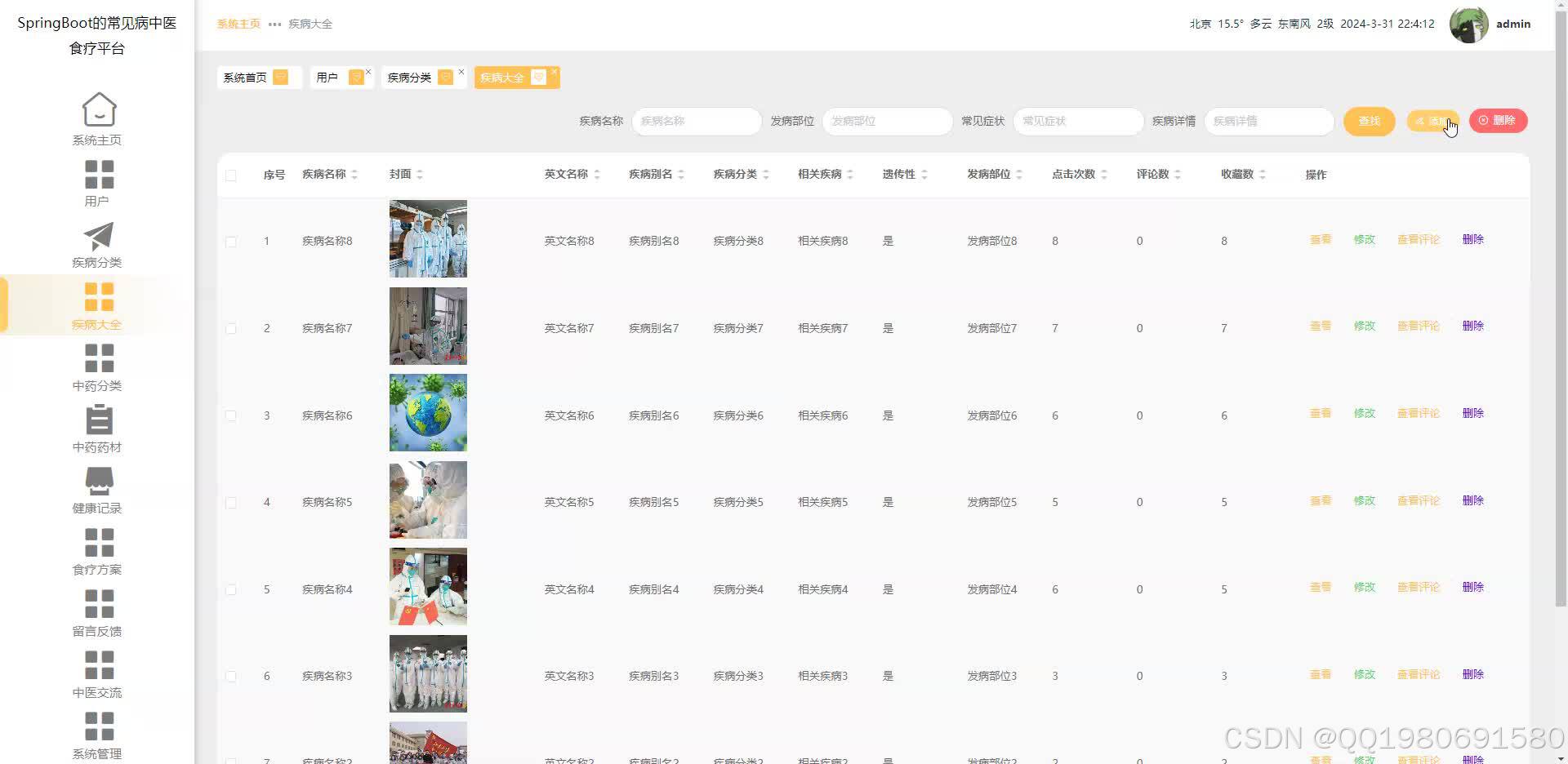Sort by the 相关疾病 column arrows
This screenshot has height=764, width=1568.
pyautogui.click(x=850, y=175)
